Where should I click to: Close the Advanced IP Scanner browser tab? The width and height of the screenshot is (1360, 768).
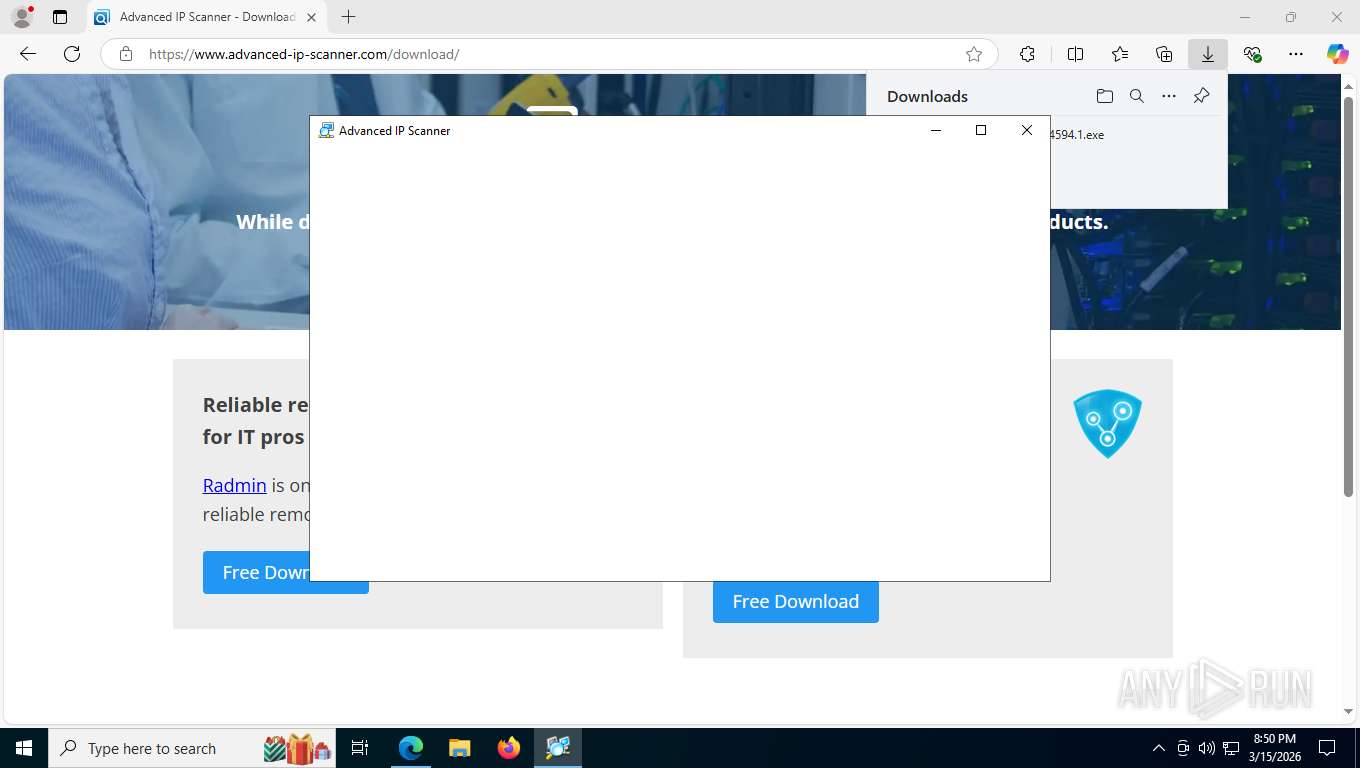coord(310,17)
